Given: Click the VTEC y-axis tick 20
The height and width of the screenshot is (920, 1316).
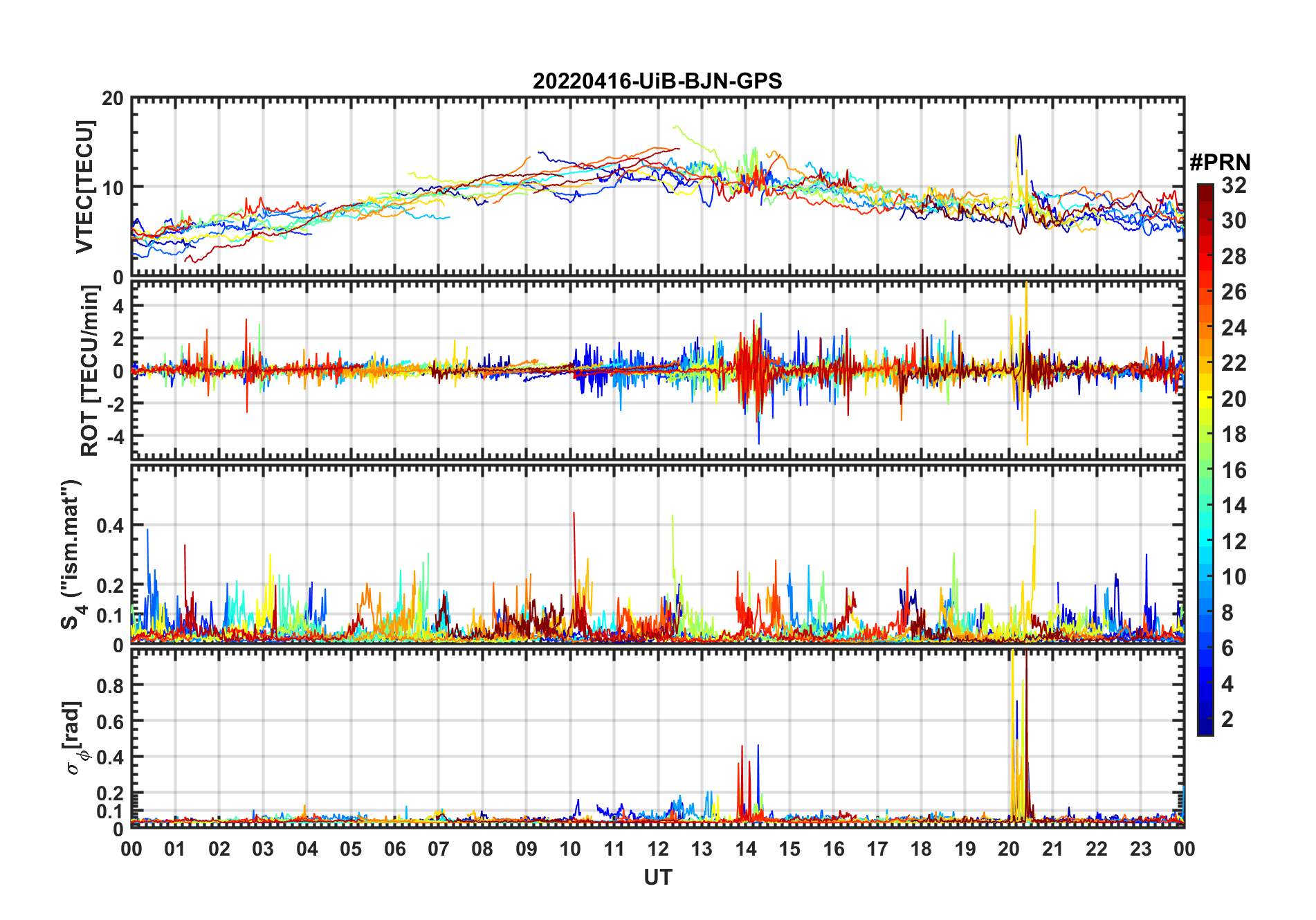Looking at the screenshot, I should coord(113,99).
